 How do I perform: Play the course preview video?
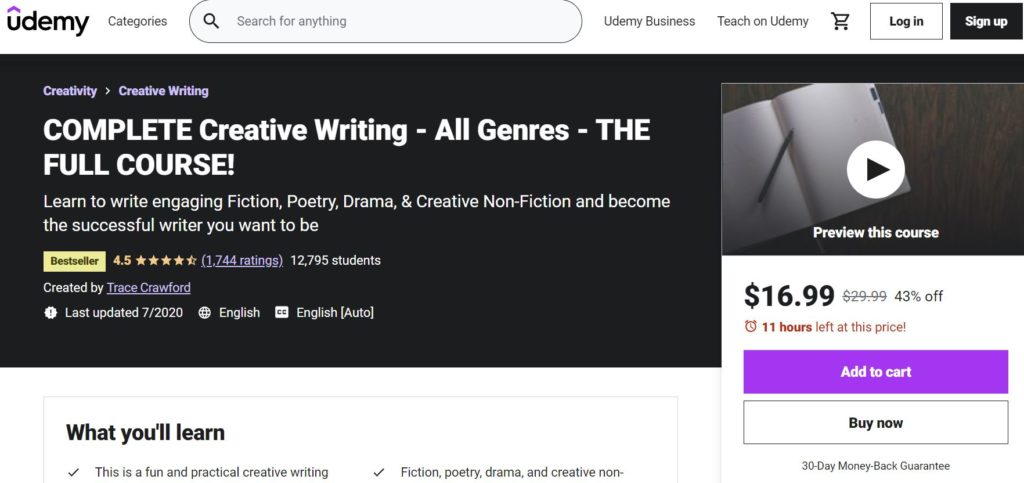click(x=875, y=169)
